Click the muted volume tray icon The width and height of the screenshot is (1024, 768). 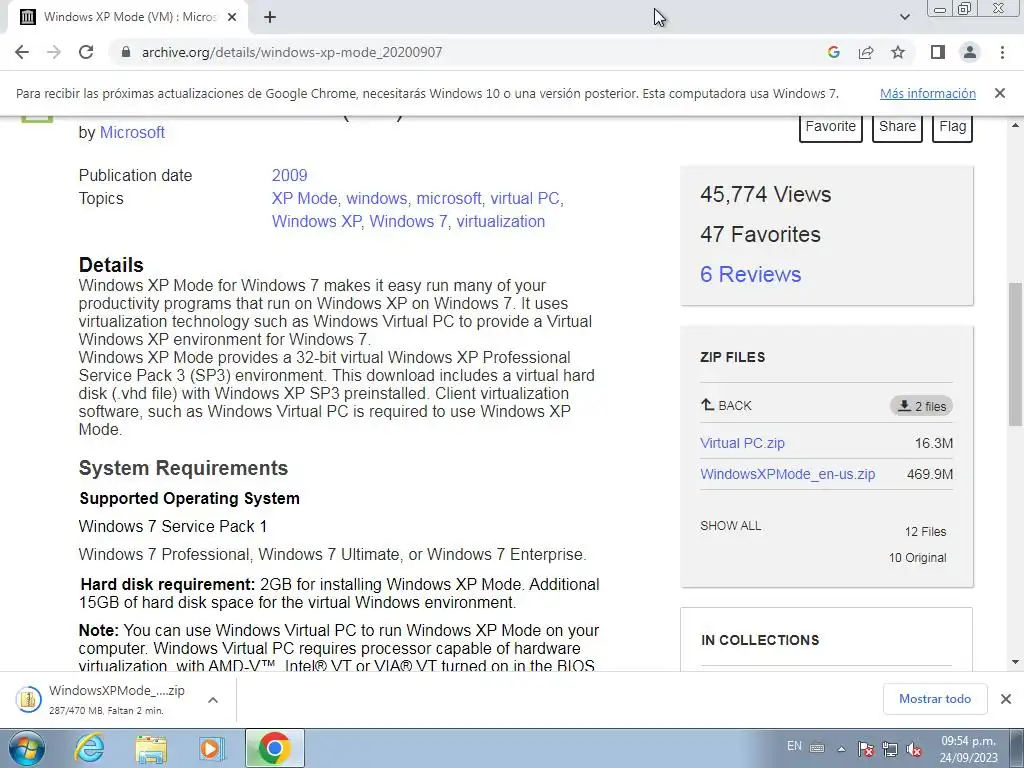click(x=914, y=749)
